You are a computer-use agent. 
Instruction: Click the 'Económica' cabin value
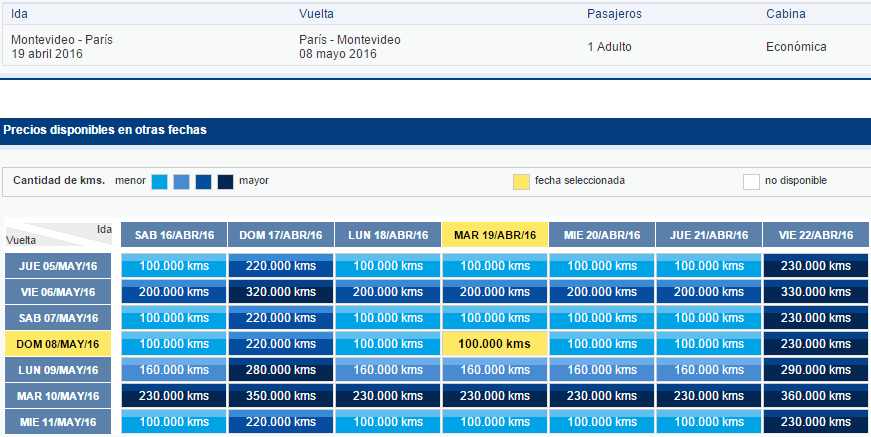[796, 47]
